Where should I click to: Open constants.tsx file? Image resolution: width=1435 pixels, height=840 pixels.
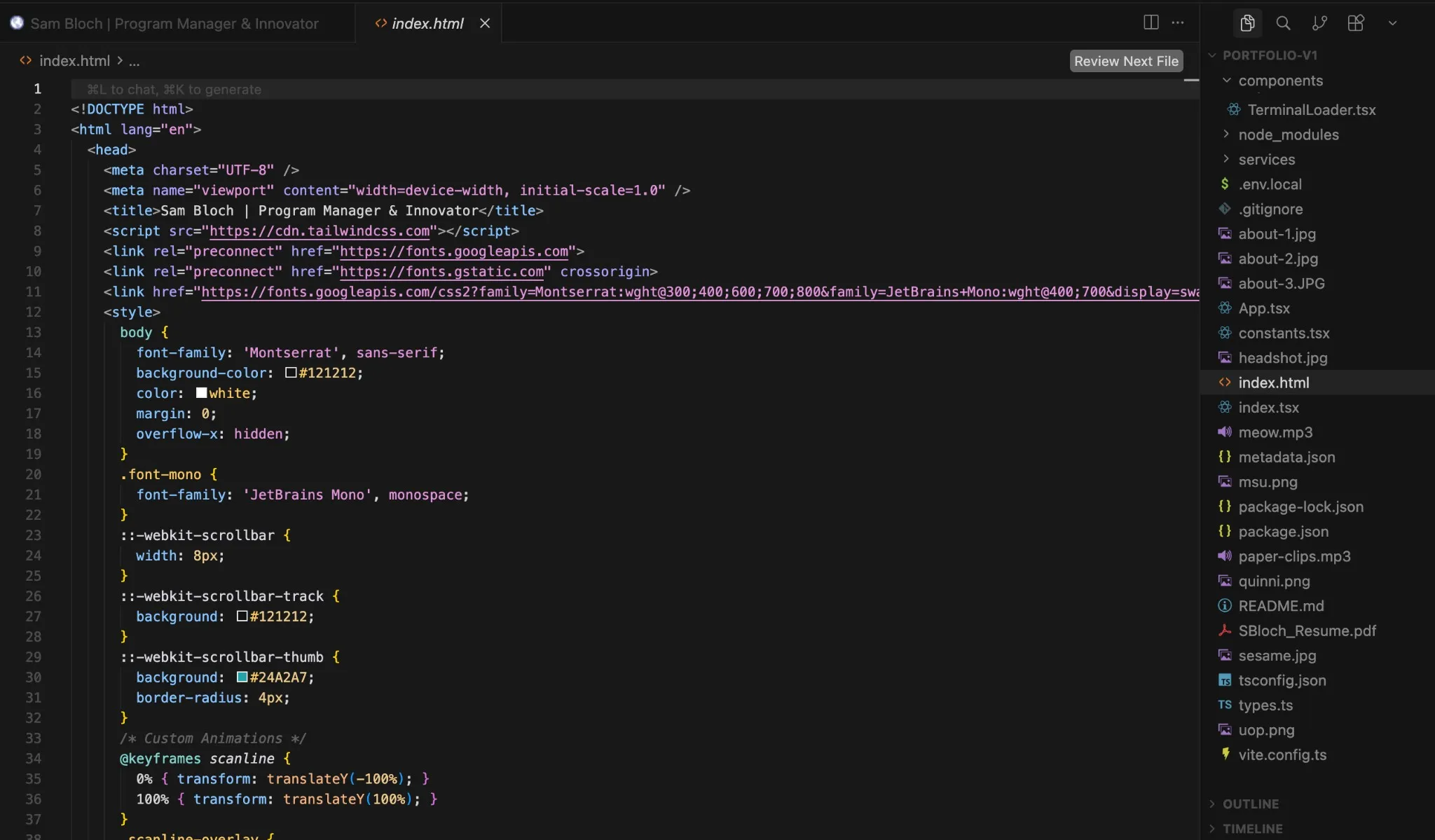pos(1284,333)
